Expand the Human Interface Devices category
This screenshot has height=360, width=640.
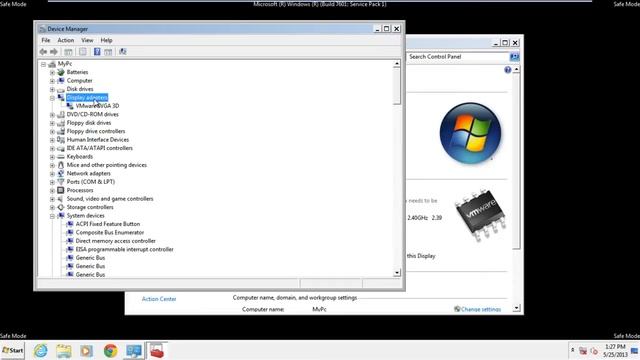pos(52,140)
